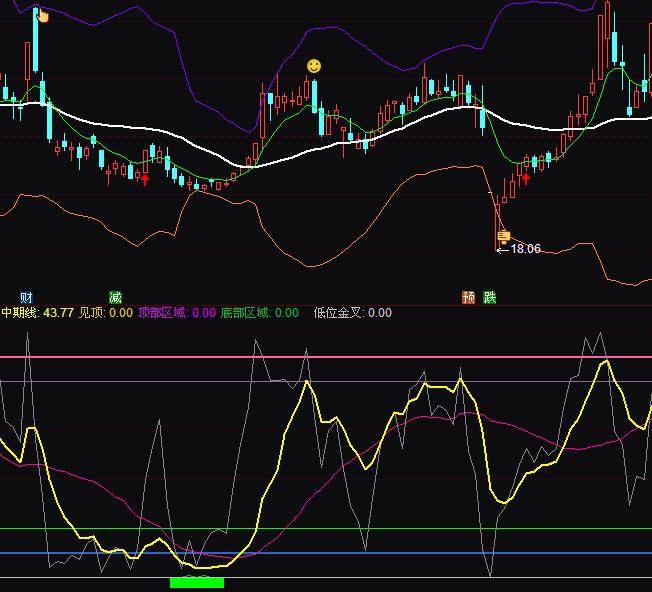Click the orange pointing hand marker
Viewport: 652px width, 592px height.
tap(42, 15)
